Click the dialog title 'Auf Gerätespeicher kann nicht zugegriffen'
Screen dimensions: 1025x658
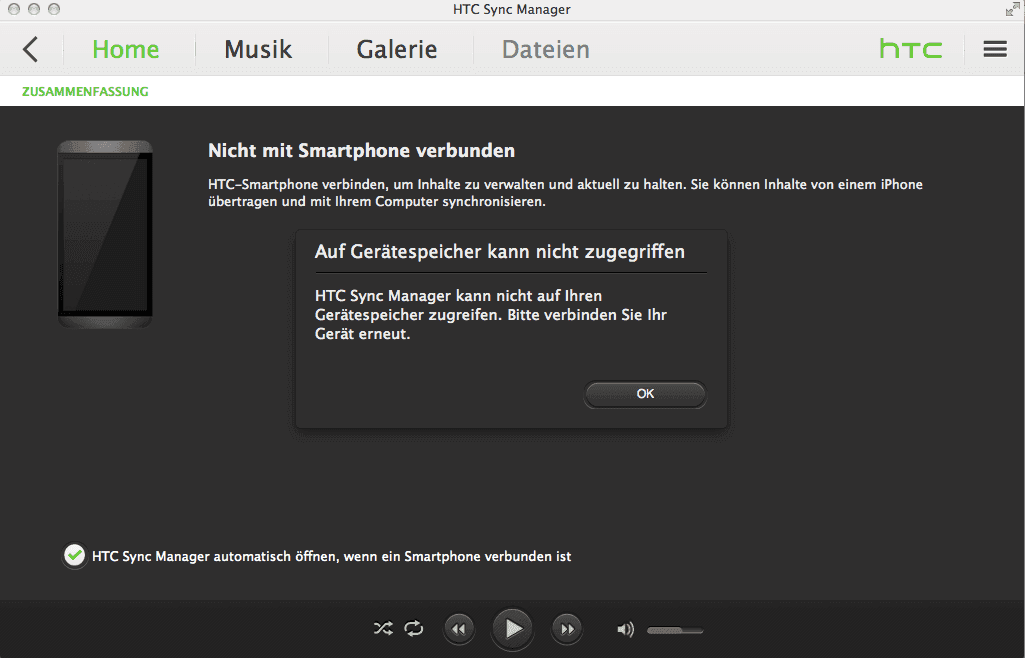[x=500, y=252]
